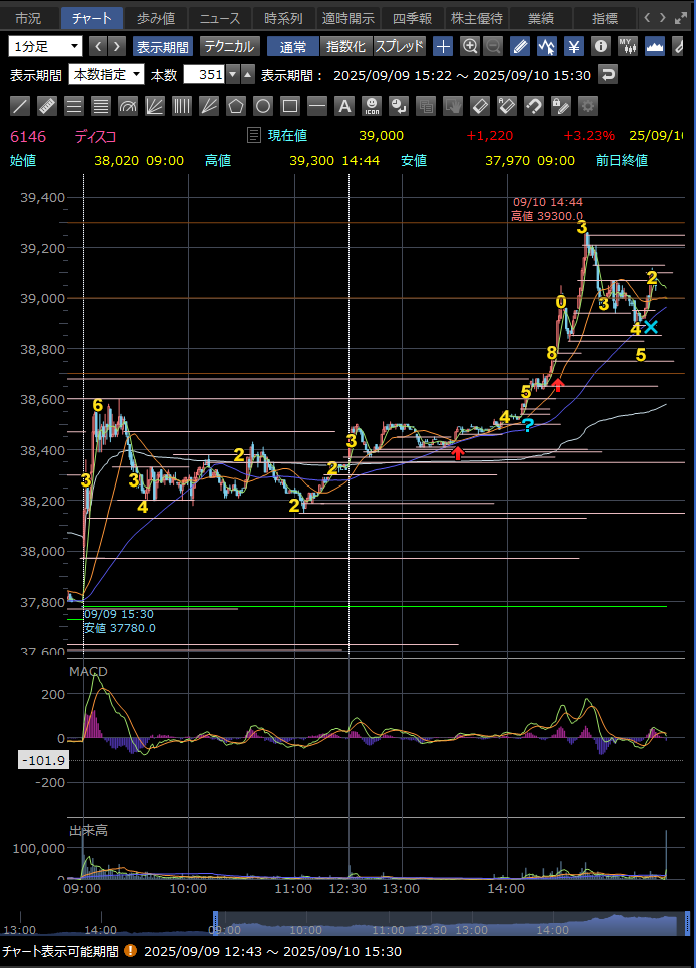Reset display period with return arrow
This screenshot has width=696, height=968.
pos(608,75)
